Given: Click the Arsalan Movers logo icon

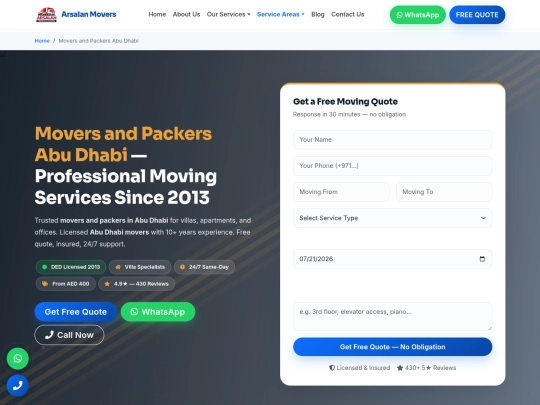Looking at the screenshot, I should coord(46,14).
